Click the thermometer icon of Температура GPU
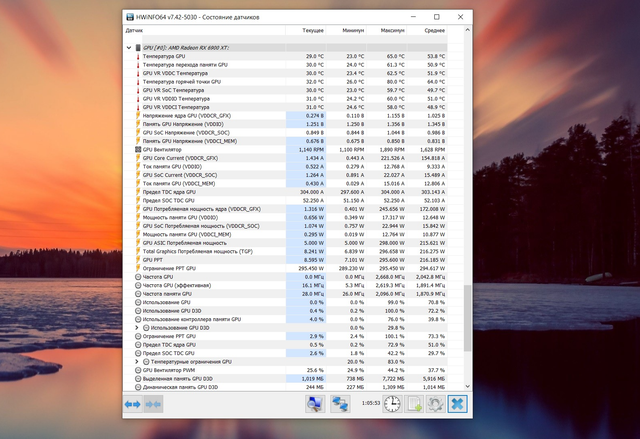The width and height of the screenshot is (640, 439). 138,56
